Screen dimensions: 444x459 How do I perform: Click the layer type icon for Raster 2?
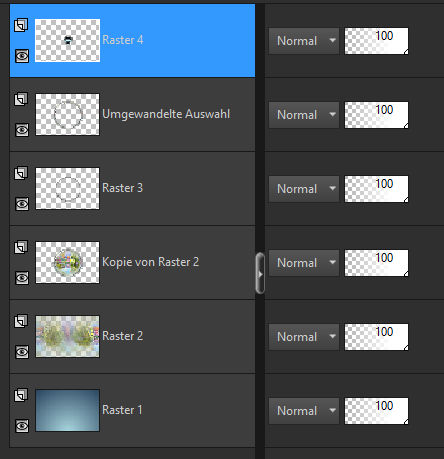click(21, 321)
